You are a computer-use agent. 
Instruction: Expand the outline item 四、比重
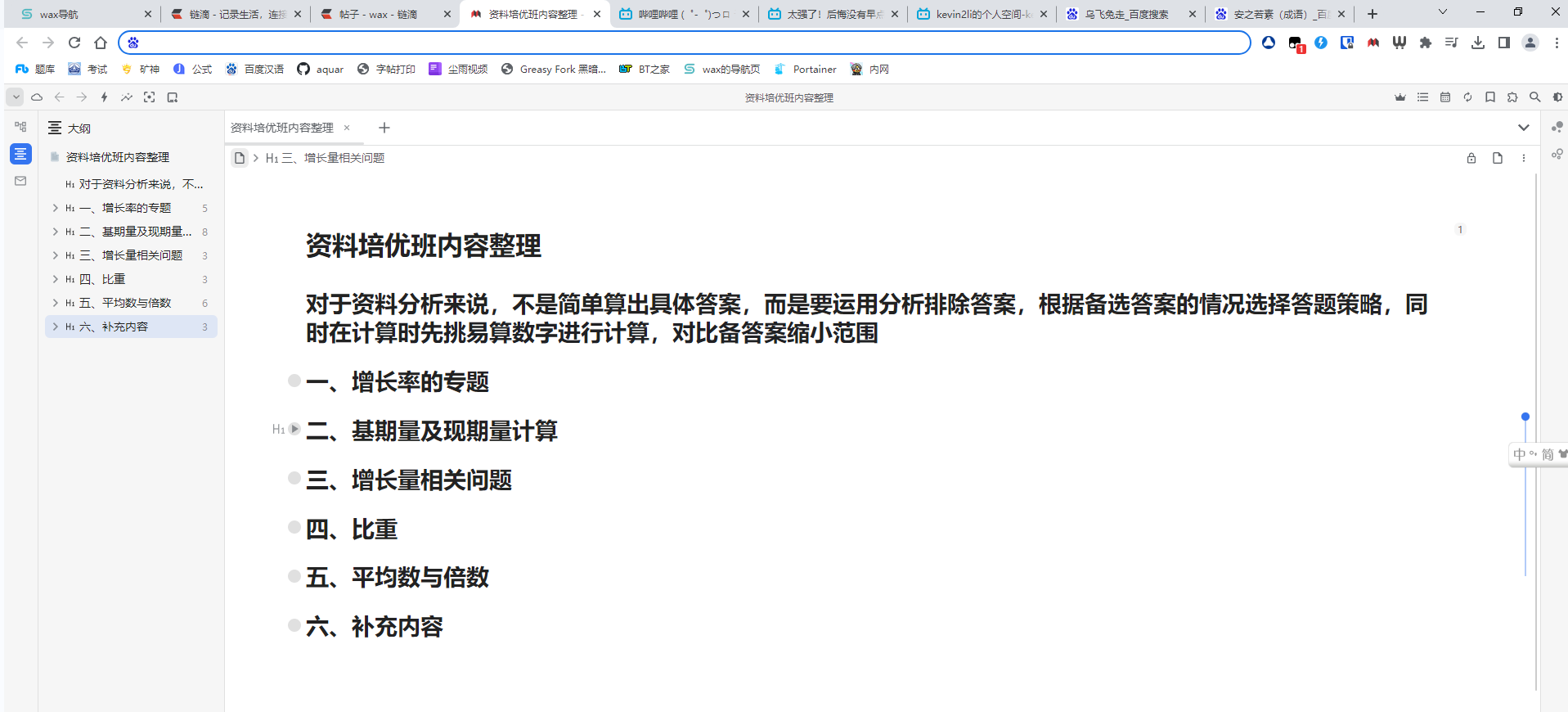56,279
